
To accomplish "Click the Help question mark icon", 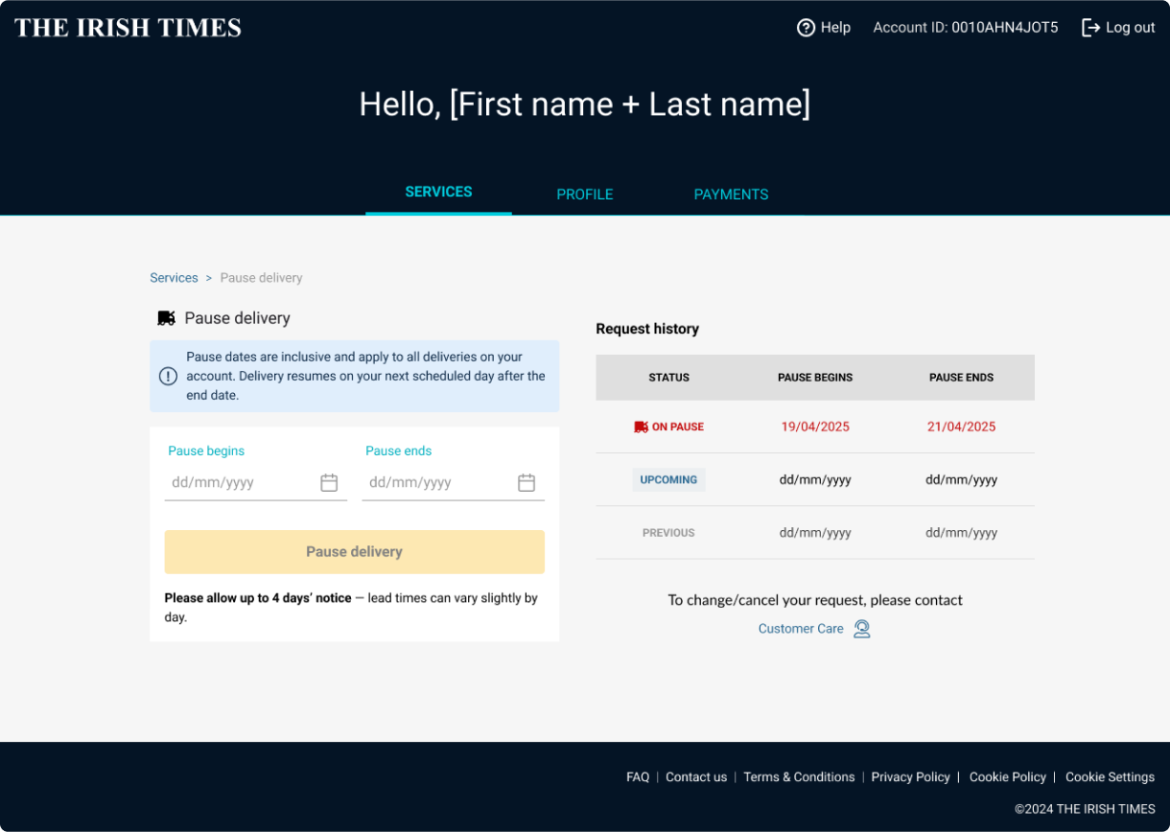I will coord(806,28).
